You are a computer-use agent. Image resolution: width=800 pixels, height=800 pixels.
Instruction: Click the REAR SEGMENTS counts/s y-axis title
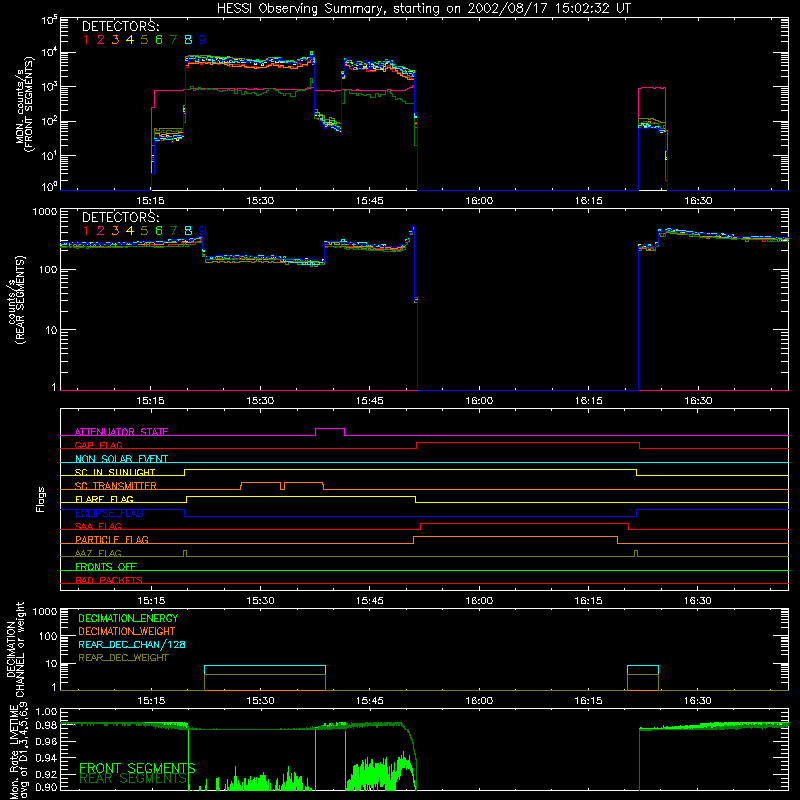[x=17, y=300]
